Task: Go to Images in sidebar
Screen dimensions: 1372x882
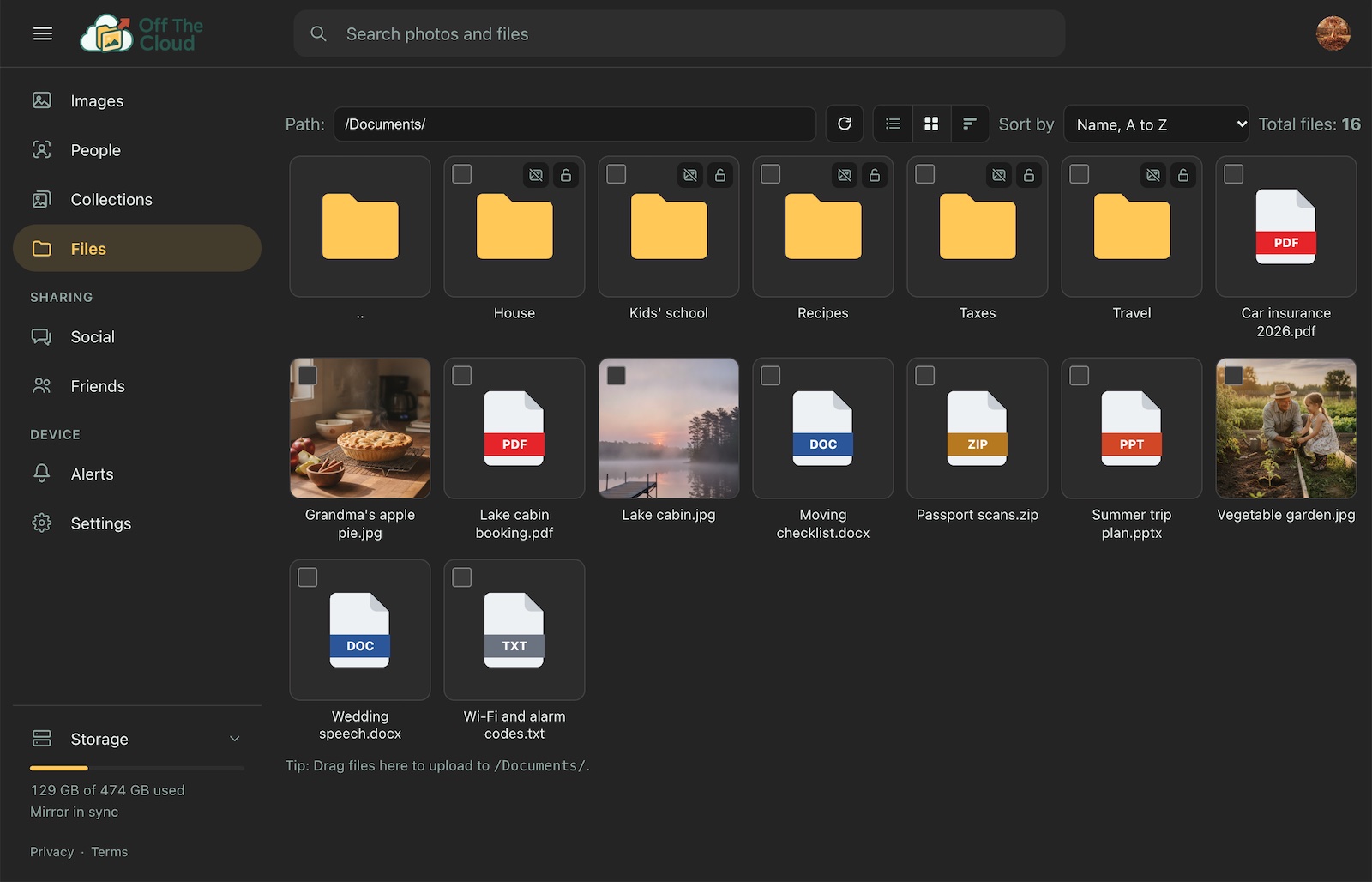Action: (x=137, y=100)
